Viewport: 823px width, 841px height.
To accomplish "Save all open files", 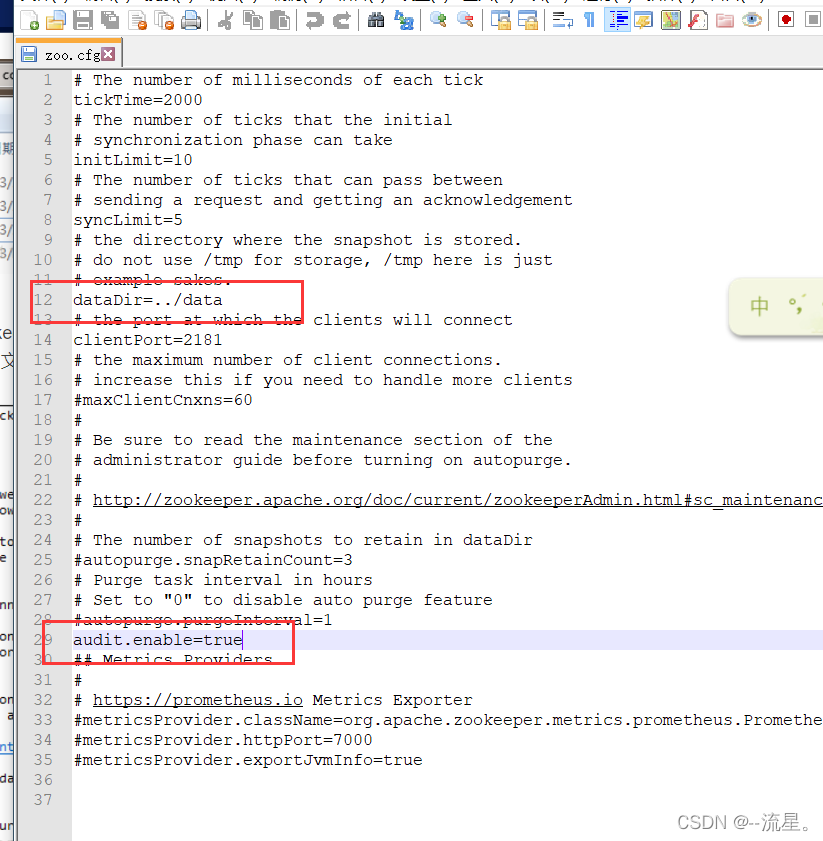I will [x=110, y=20].
